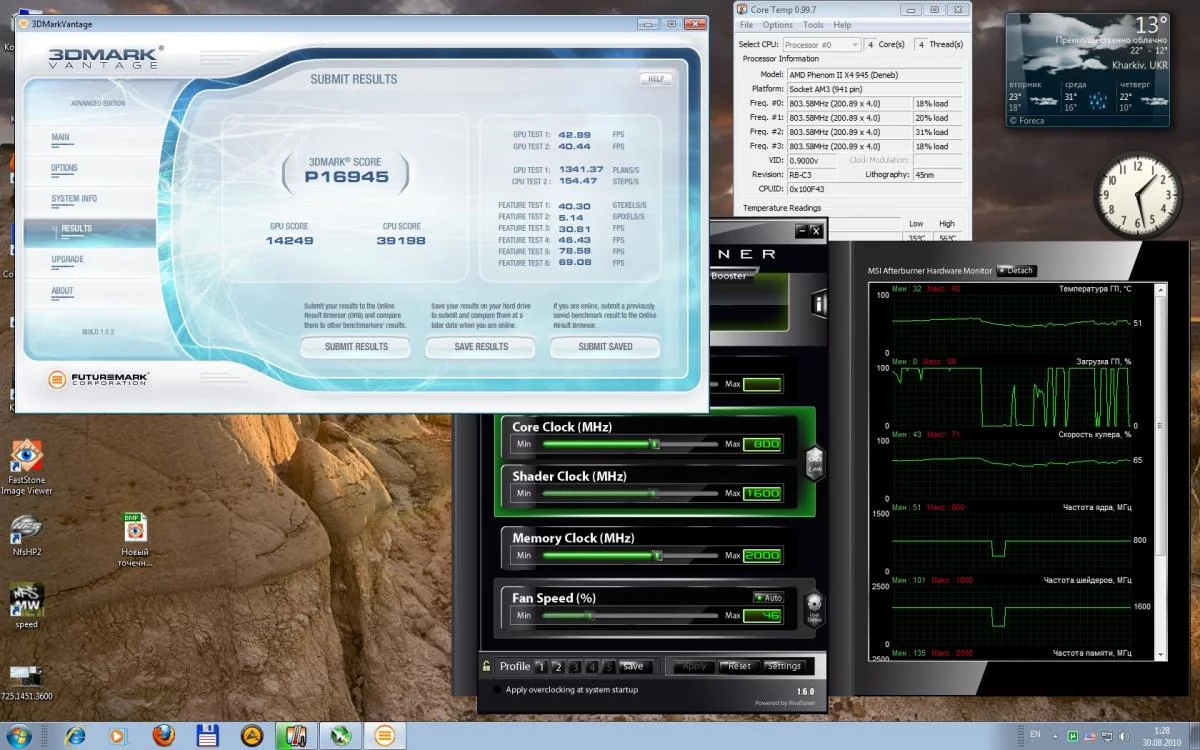Open NfsHP2 desktop shortcut

(27, 528)
